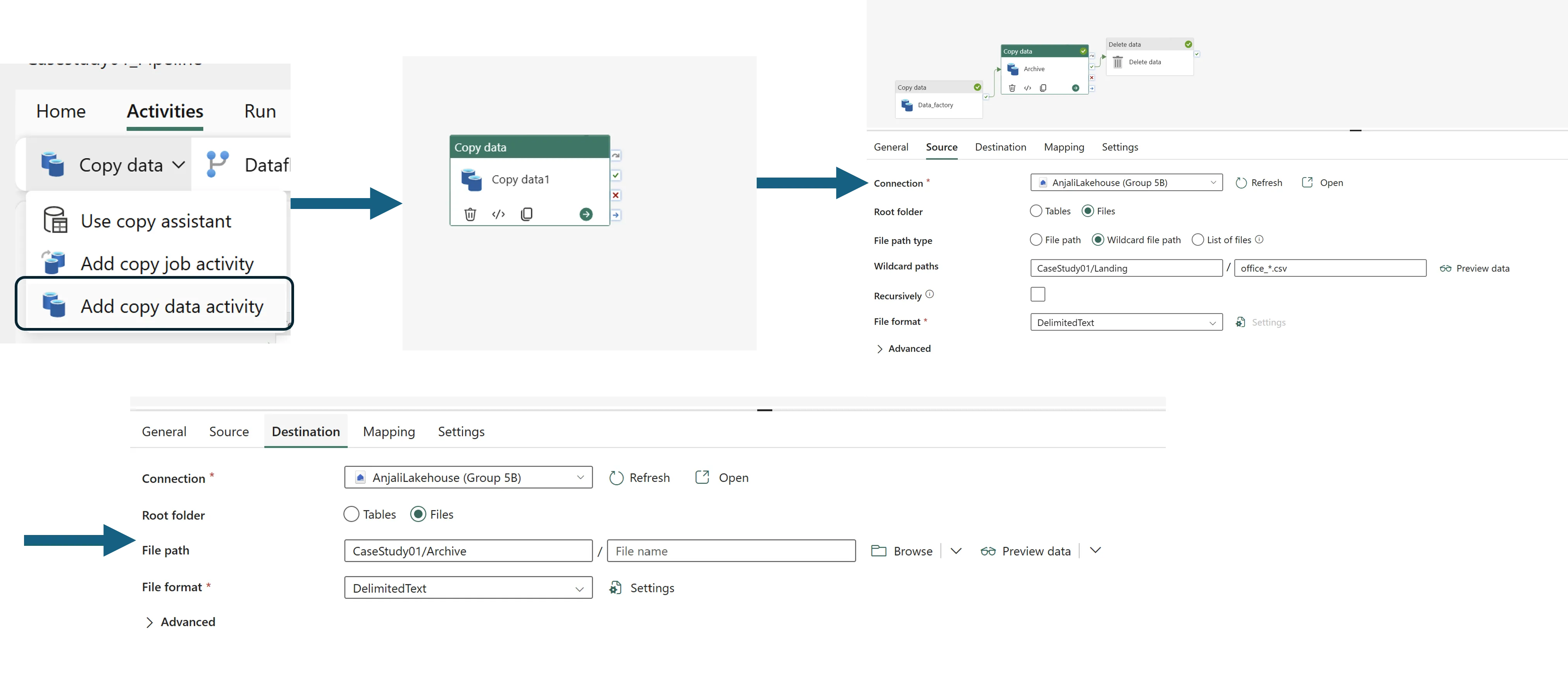
Task: Switch to the Run ribbon tab
Action: pos(260,111)
